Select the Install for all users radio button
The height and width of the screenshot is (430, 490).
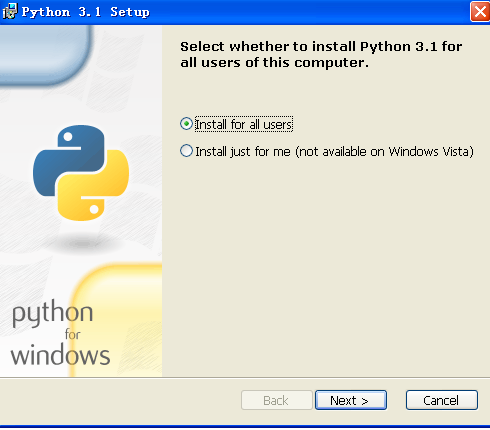click(x=186, y=124)
